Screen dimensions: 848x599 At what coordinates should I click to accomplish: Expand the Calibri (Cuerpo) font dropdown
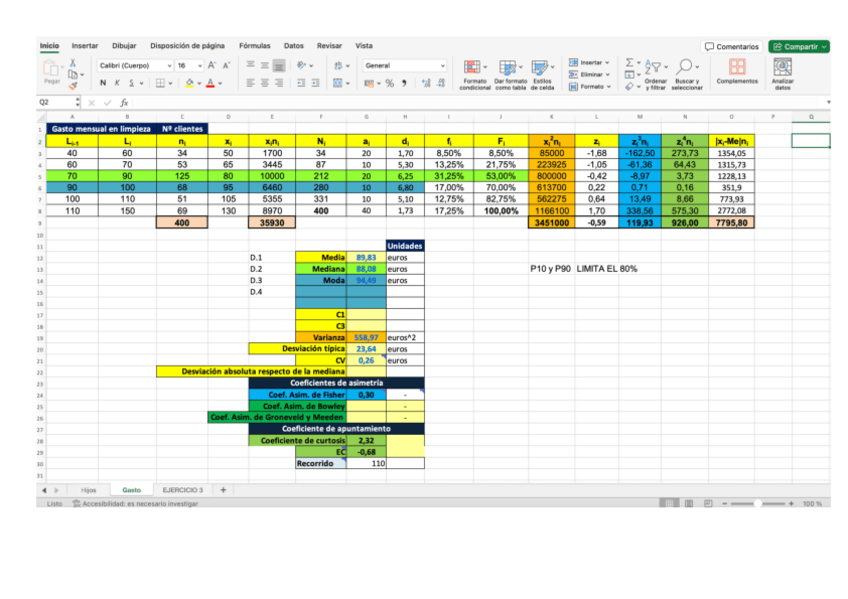(x=171, y=65)
